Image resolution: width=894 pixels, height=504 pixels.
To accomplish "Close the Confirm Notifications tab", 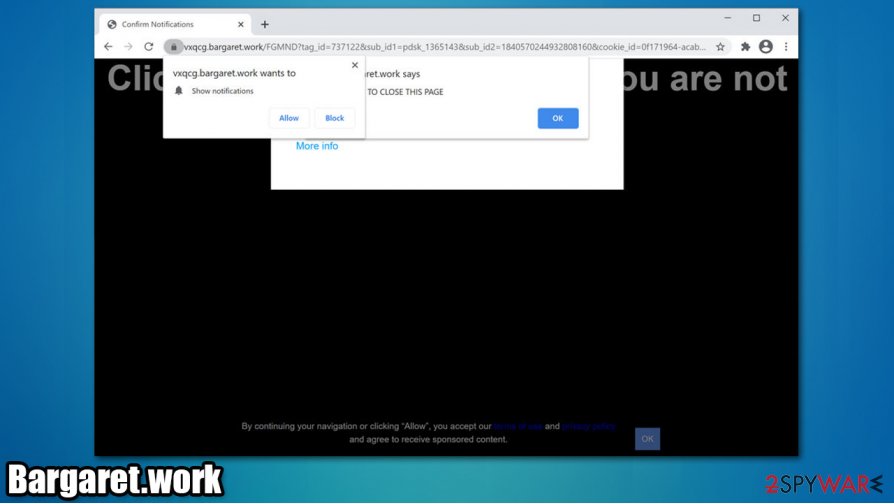I will click(241, 25).
